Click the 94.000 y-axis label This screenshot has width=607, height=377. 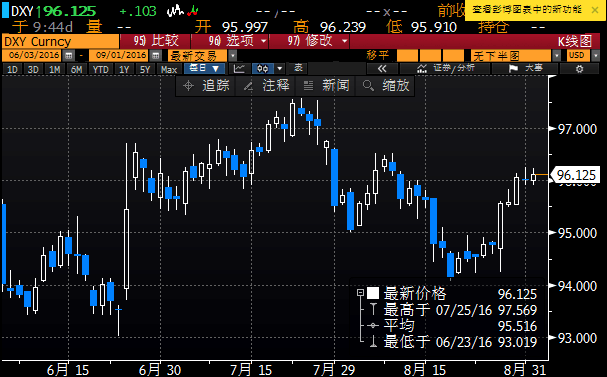(577, 286)
